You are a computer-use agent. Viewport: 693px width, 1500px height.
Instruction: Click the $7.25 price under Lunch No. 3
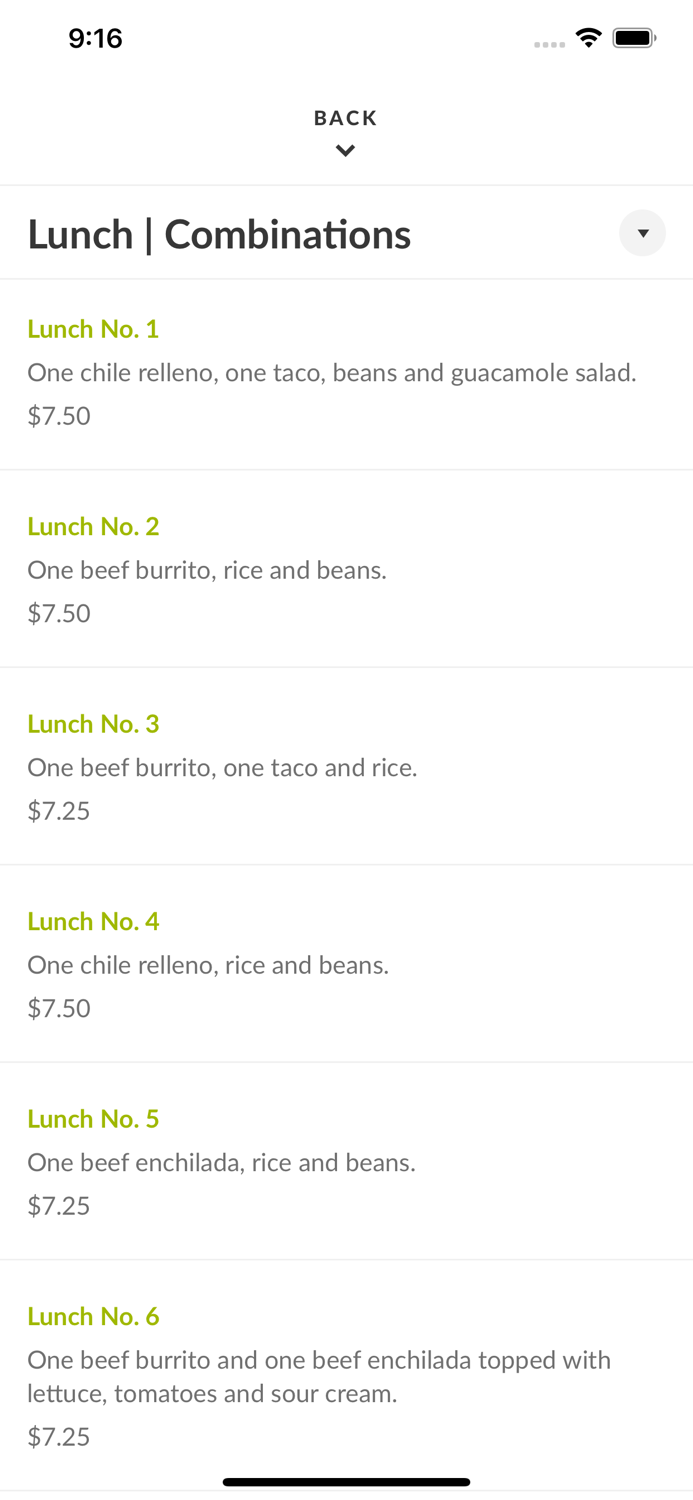59,811
